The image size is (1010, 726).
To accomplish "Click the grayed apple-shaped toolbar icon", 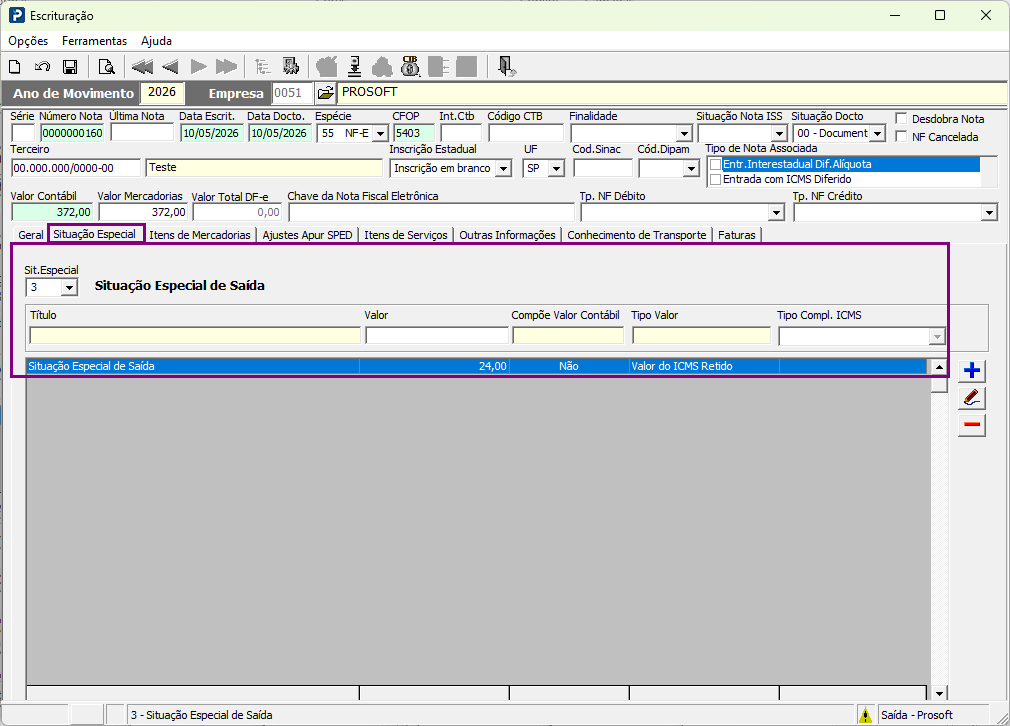I will 327,66.
